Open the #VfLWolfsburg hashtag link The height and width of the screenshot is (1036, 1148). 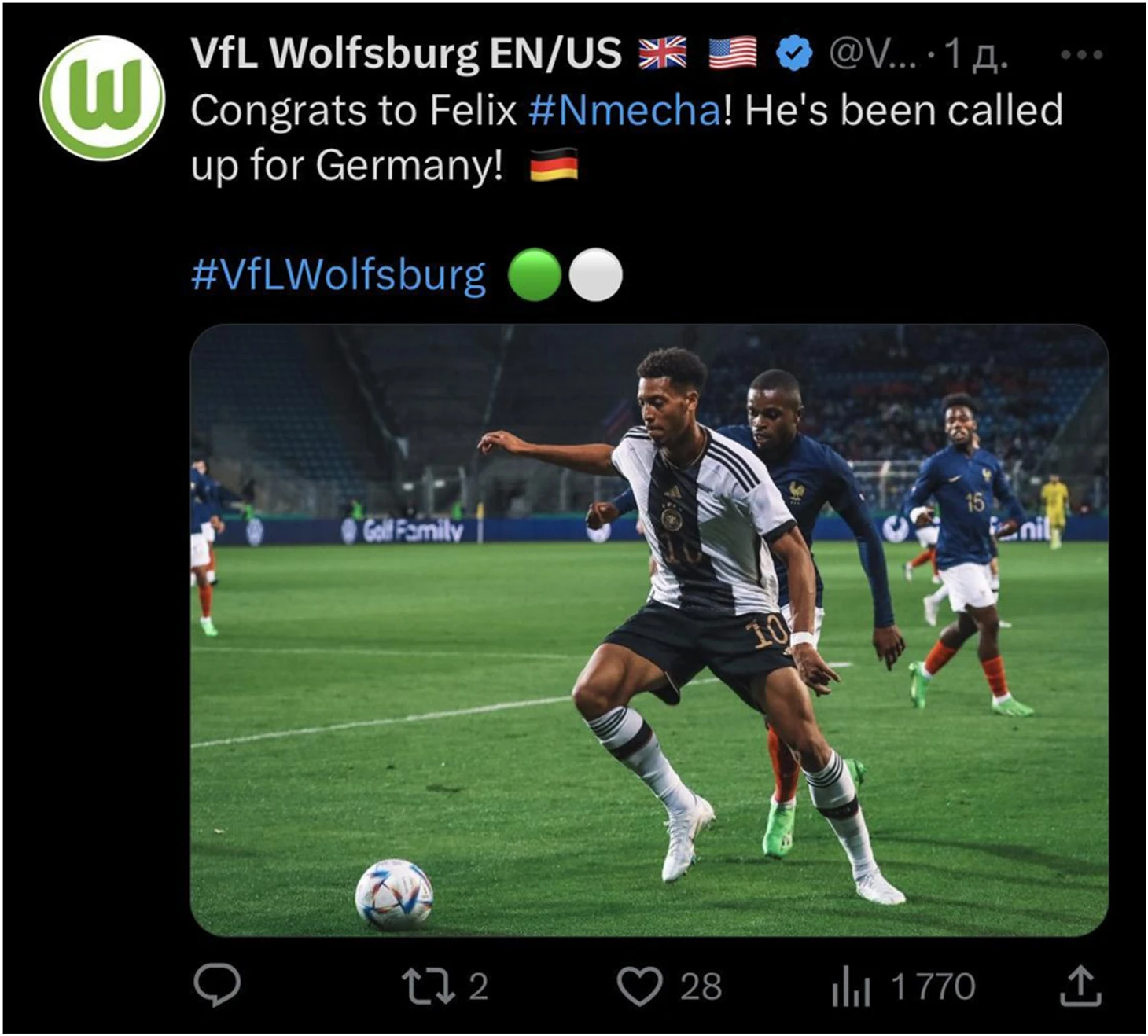(339, 274)
